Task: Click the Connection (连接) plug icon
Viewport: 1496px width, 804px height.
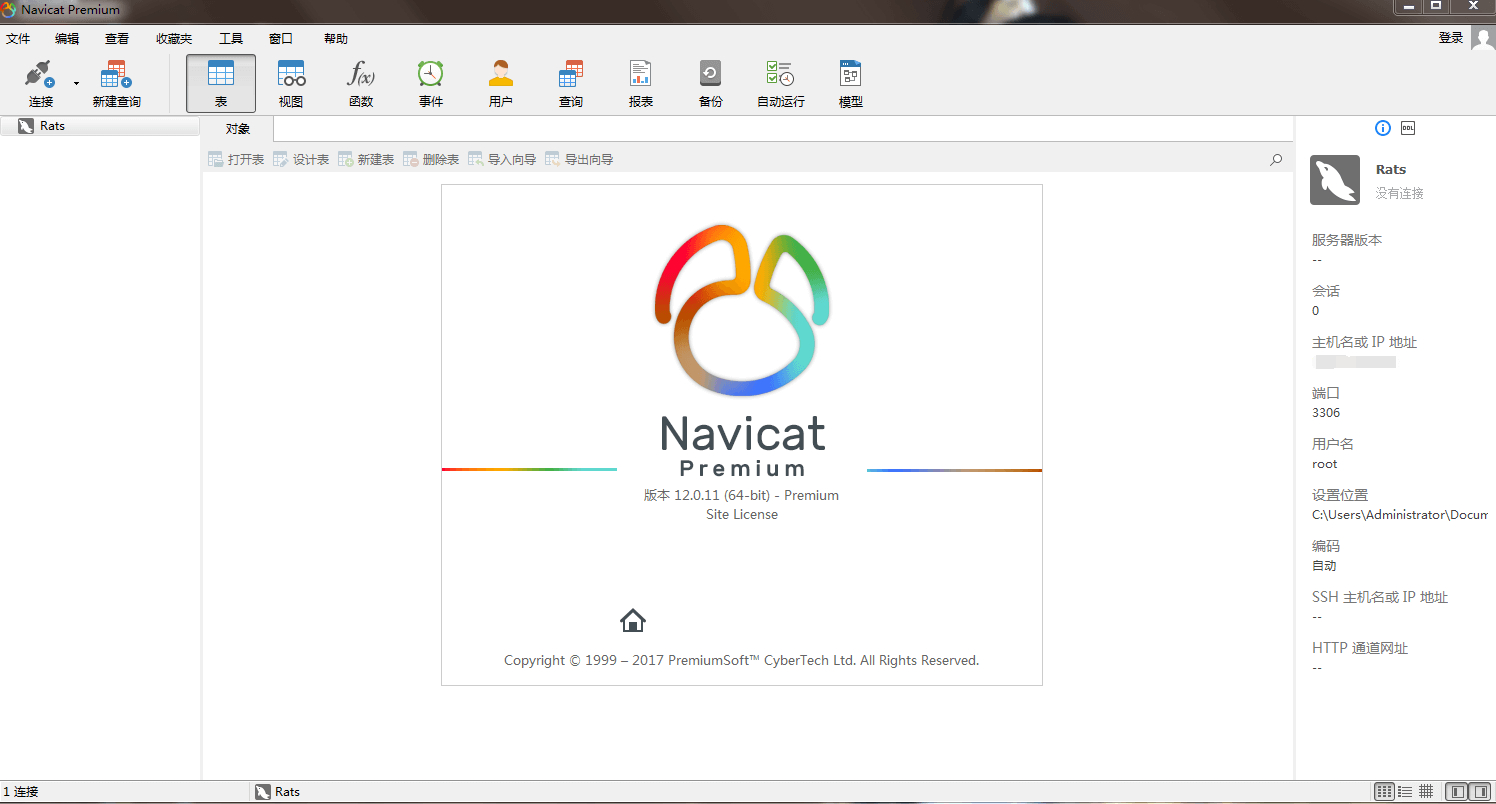Action: click(40, 75)
